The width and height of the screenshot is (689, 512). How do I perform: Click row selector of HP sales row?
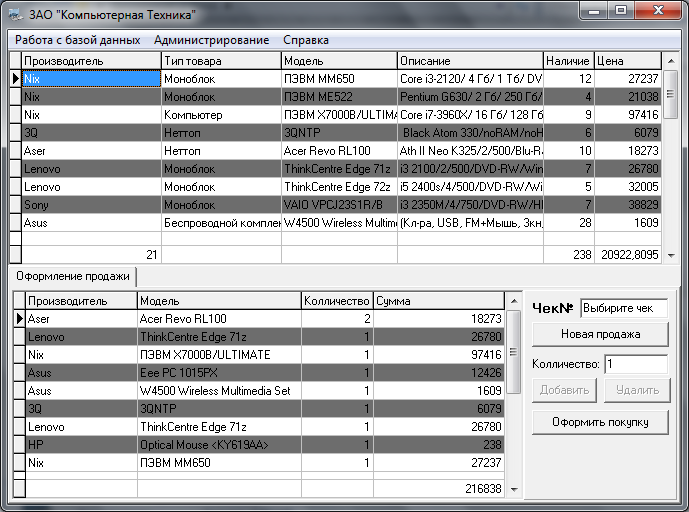19,445
